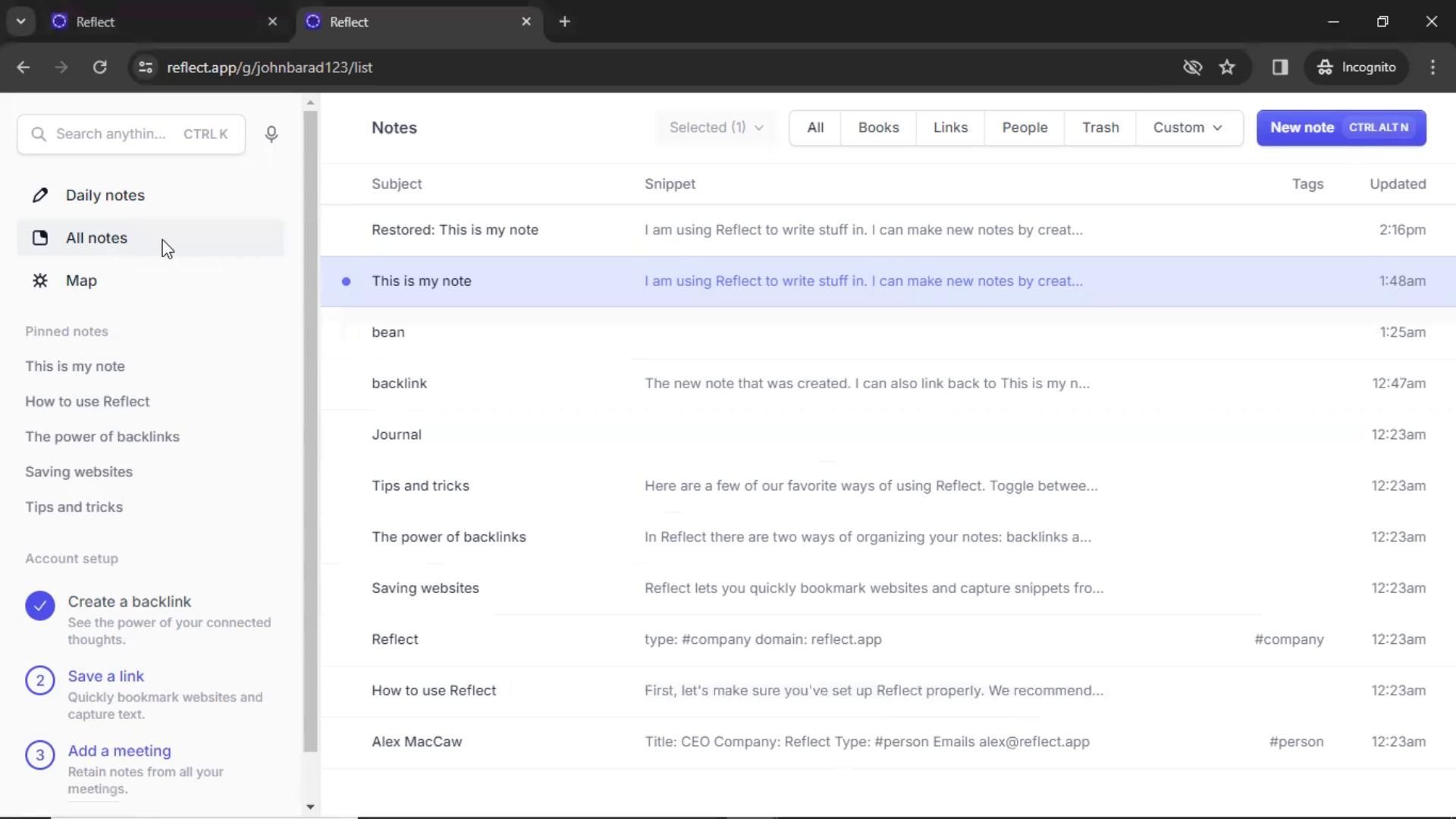The image size is (1456, 819).
Task: Switch to the Links filter
Action: coord(950,128)
